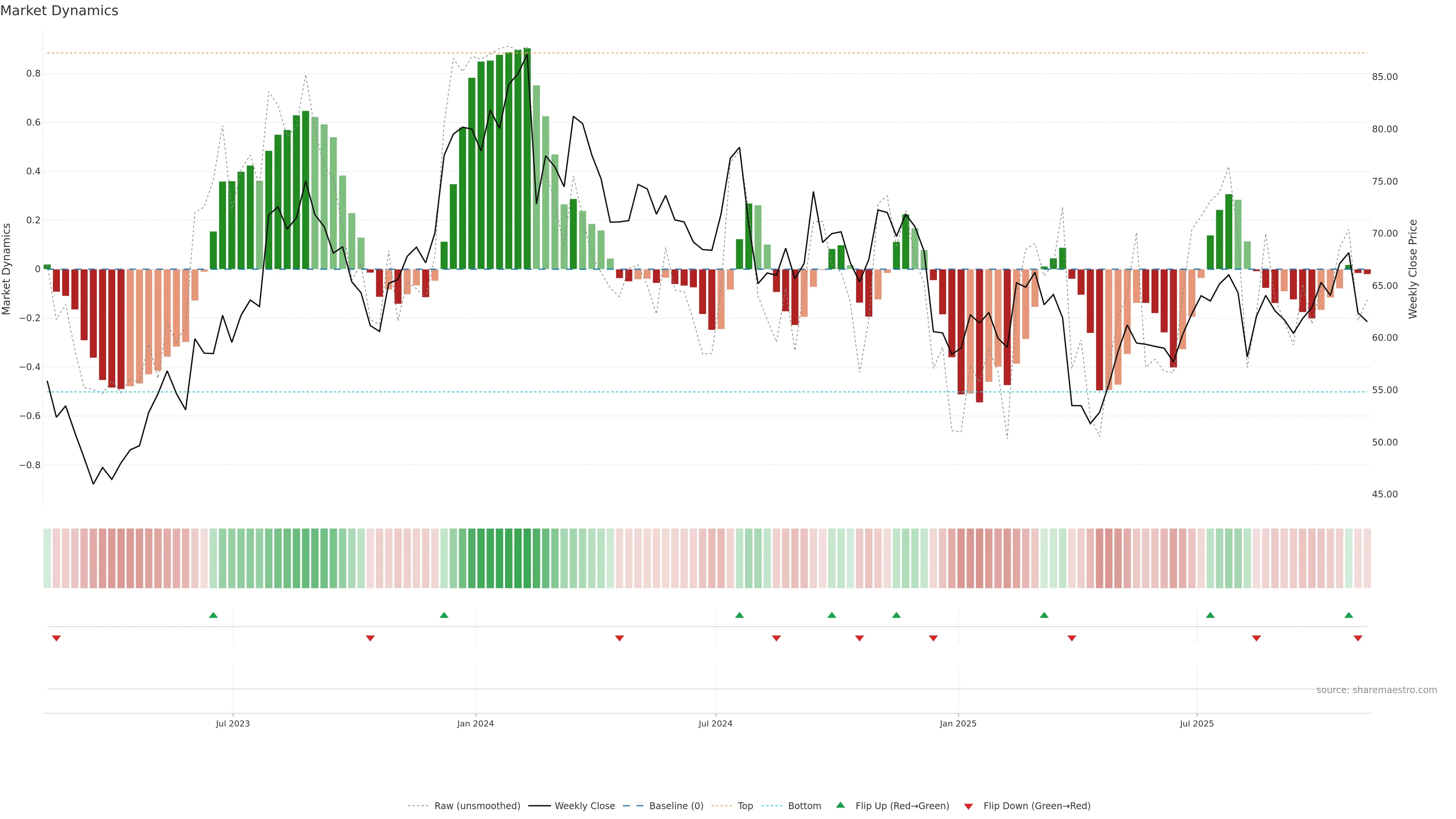Click the last green flip-up triangle at far right
This screenshot has width=1456, height=819.
click(1349, 615)
